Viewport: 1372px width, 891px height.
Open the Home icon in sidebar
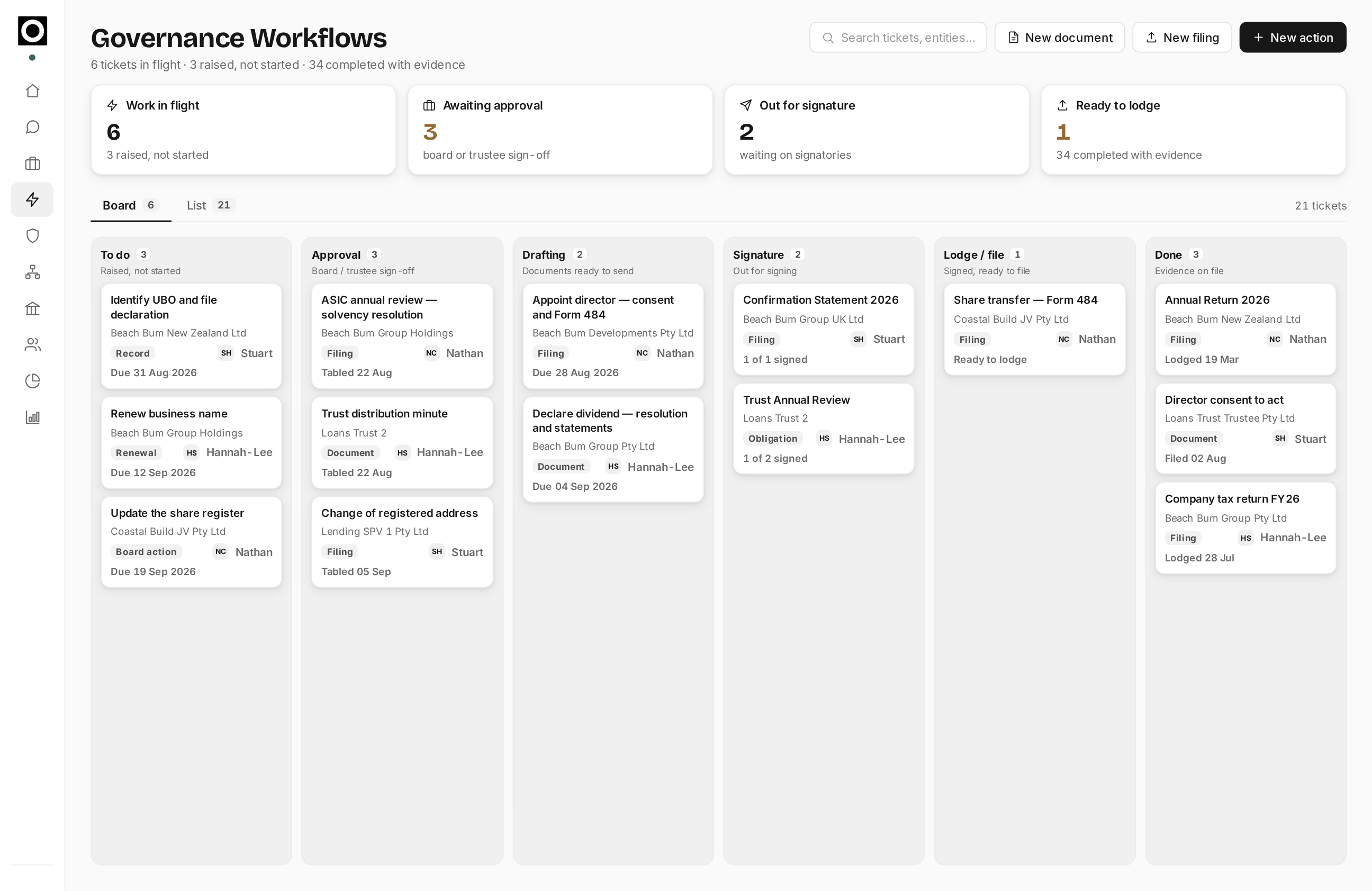(x=32, y=91)
